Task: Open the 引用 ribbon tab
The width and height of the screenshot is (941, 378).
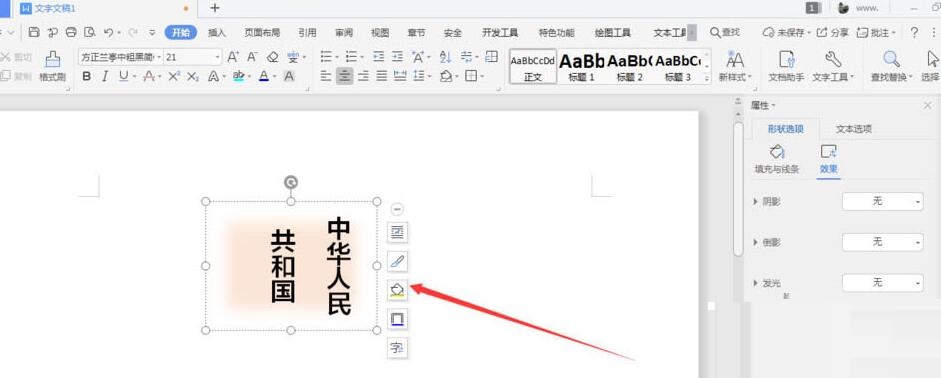Action: [307, 33]
